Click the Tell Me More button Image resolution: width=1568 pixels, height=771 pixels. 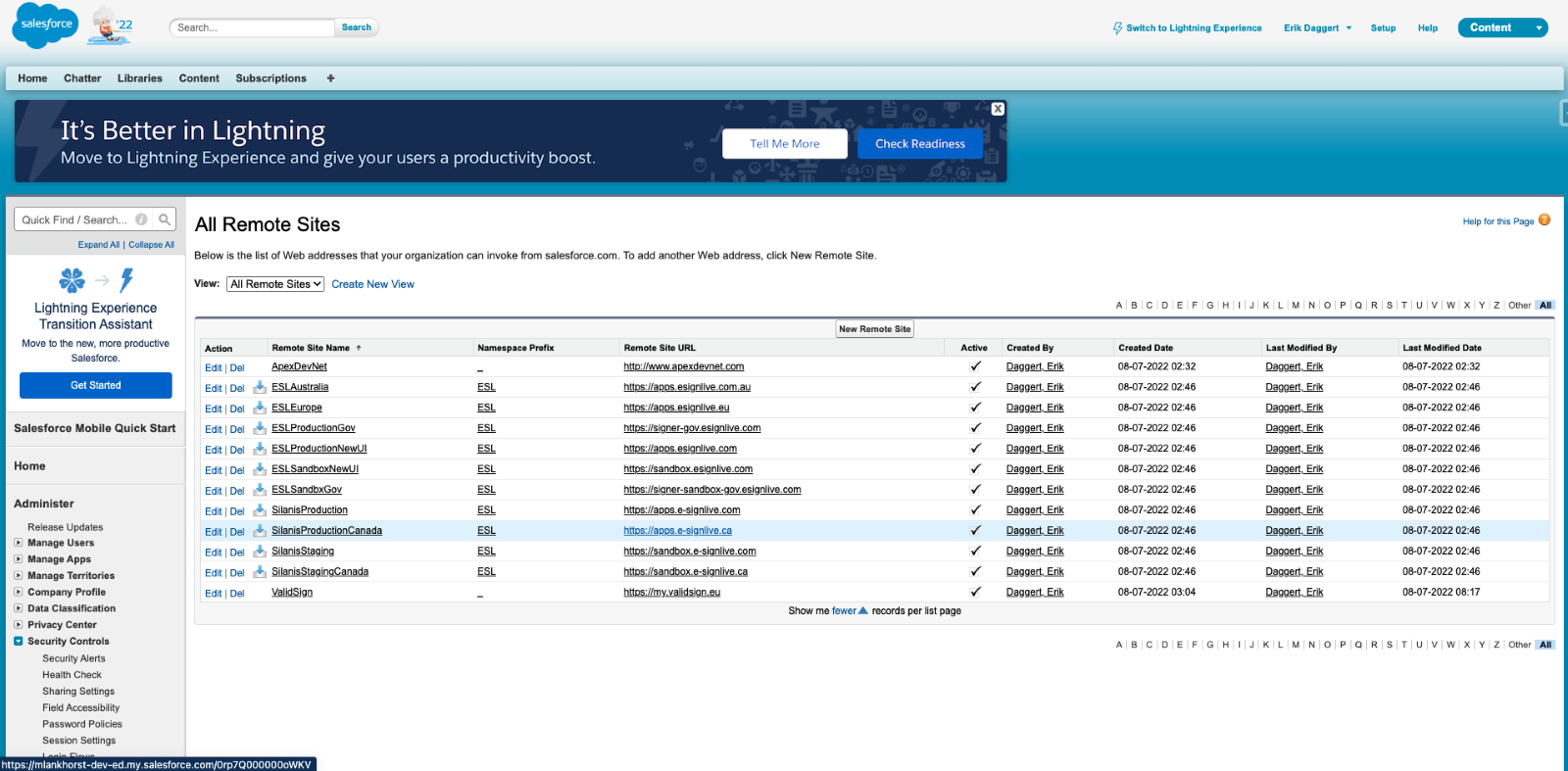click(785, 144)
